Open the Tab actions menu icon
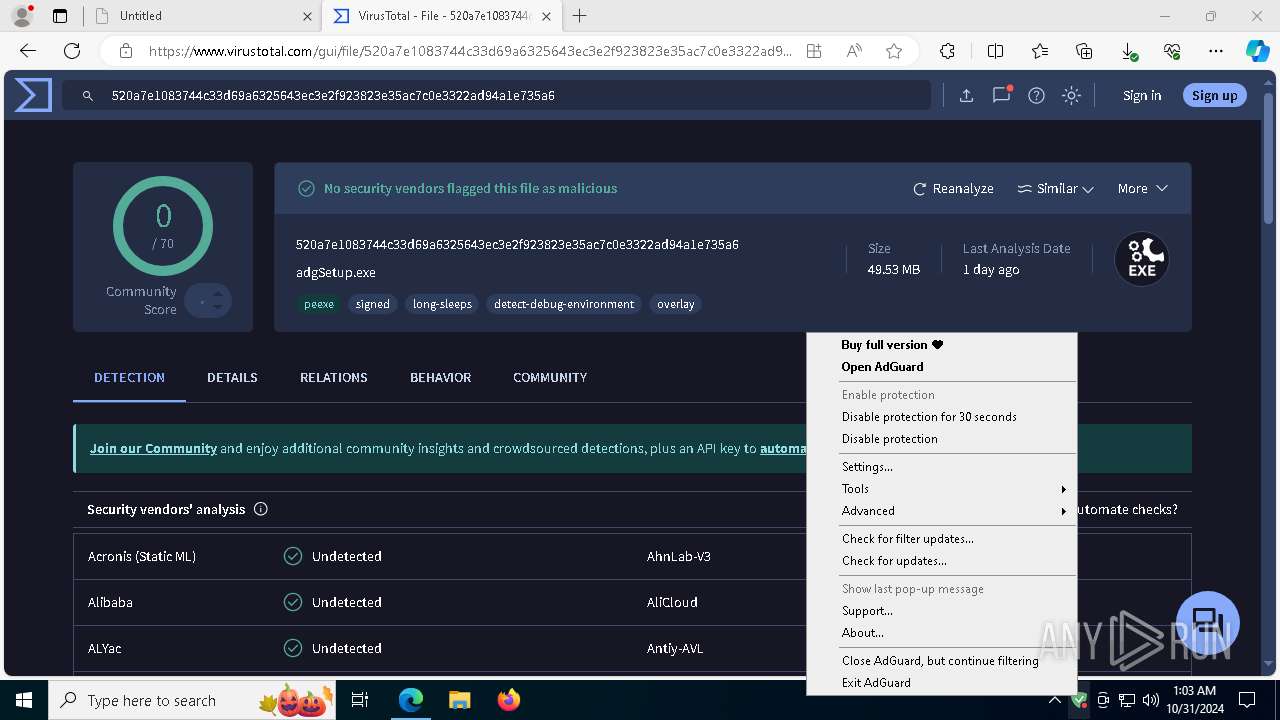The image size is (1280, 720). [60, 16]
